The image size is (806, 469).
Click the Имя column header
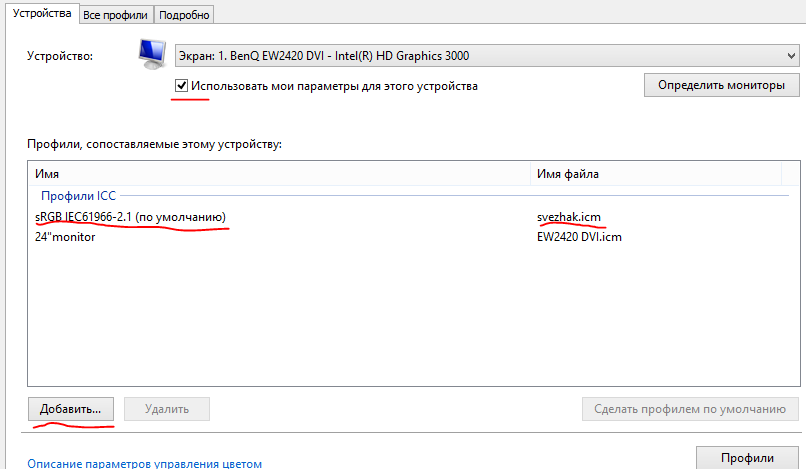pos(48,174)
